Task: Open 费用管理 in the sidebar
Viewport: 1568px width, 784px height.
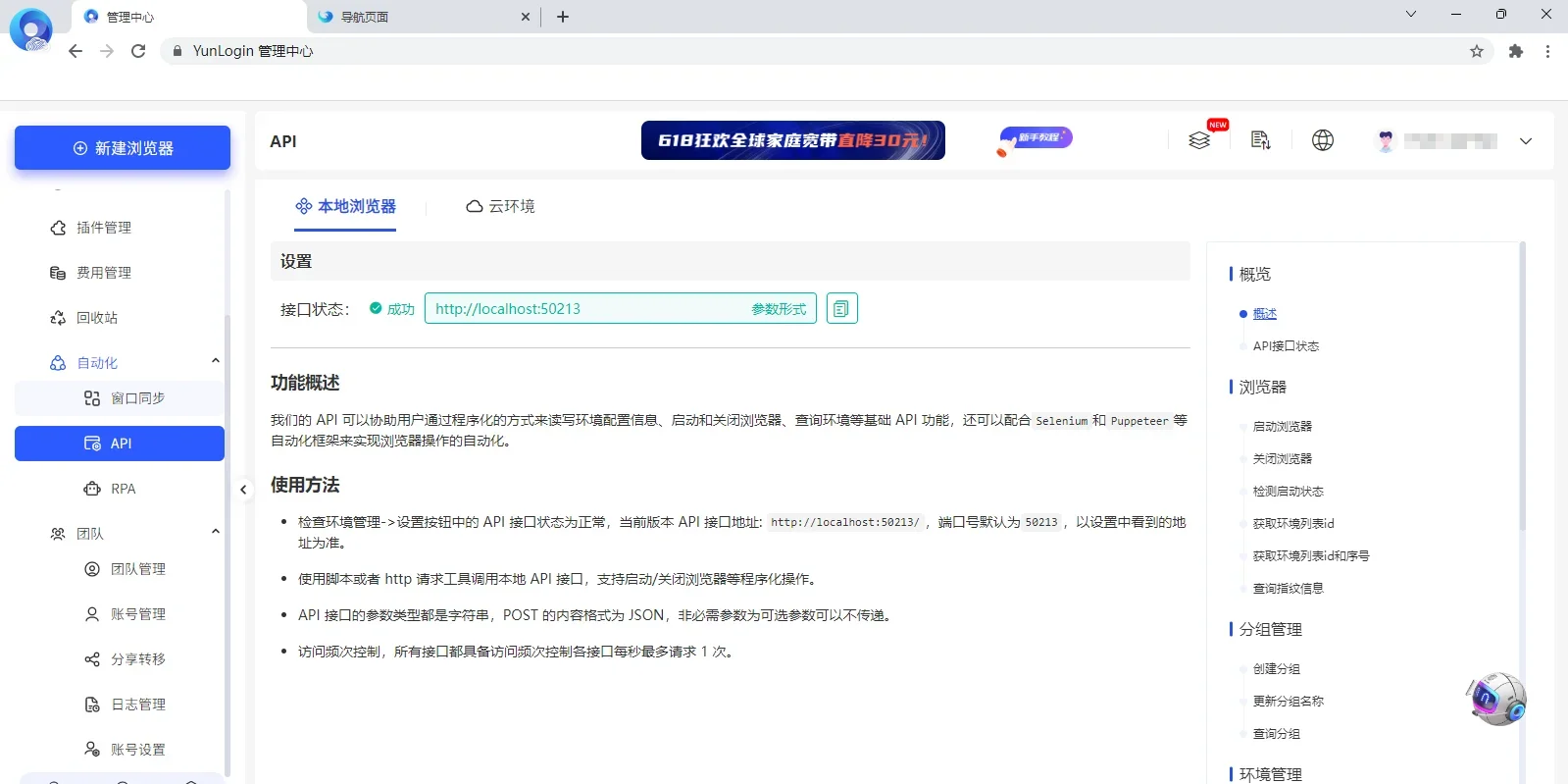Action: pyautogui.click(x=103, y=273)
